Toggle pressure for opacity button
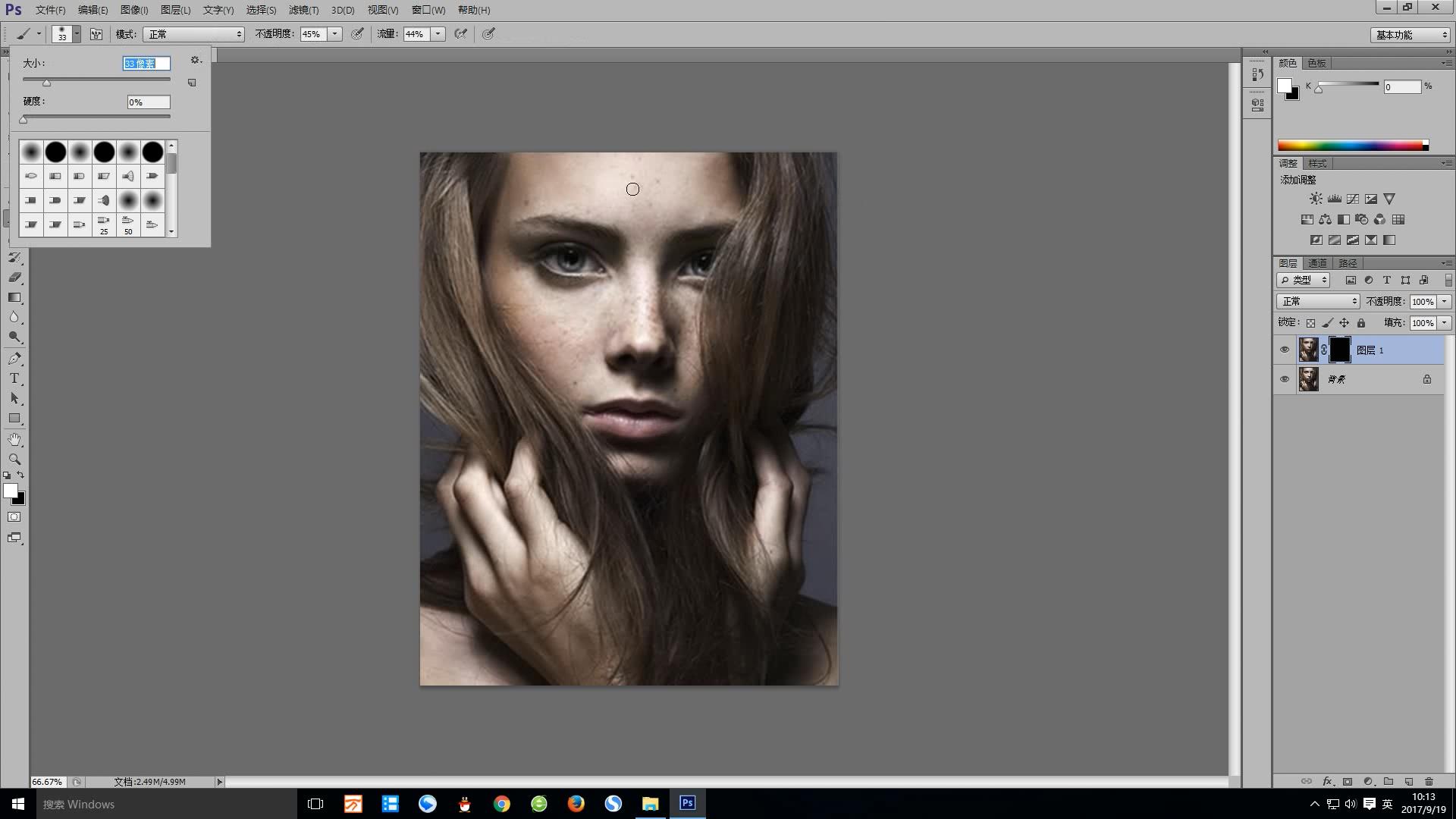The width and height of the screenshot is (1456, 819). tap(357, 34)
